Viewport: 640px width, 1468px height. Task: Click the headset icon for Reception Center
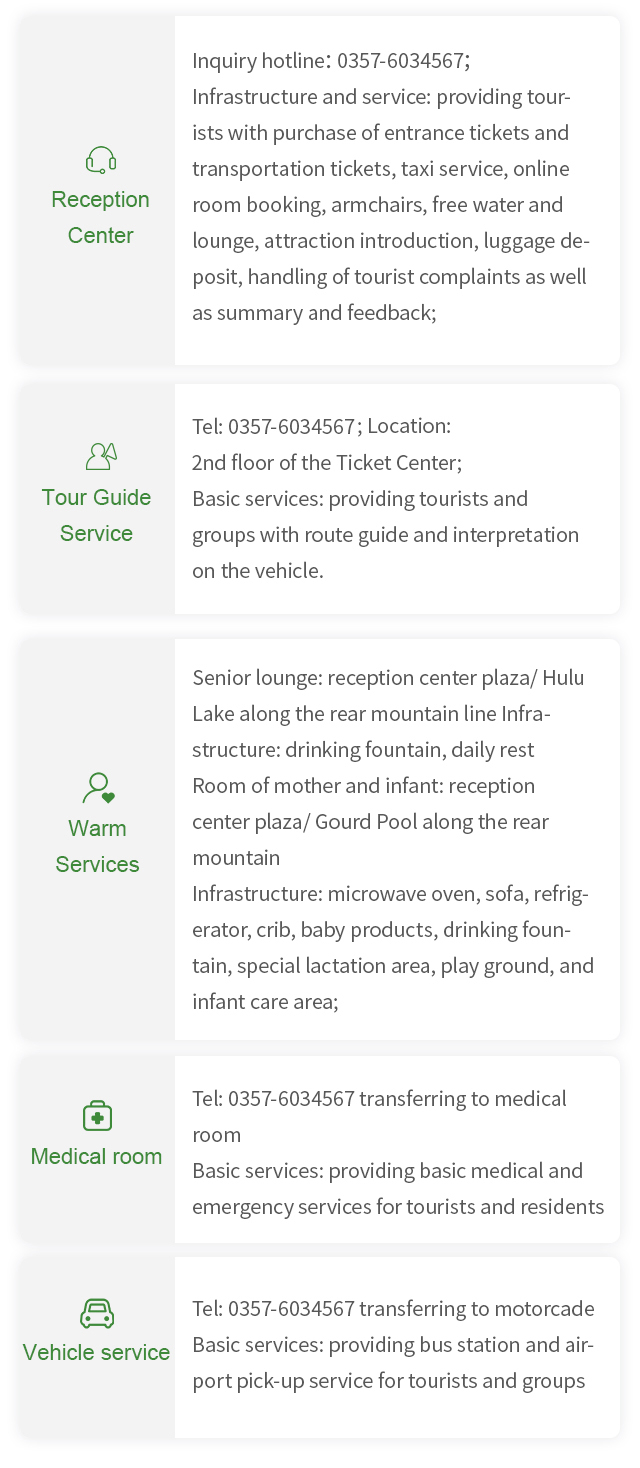[100, 160]
